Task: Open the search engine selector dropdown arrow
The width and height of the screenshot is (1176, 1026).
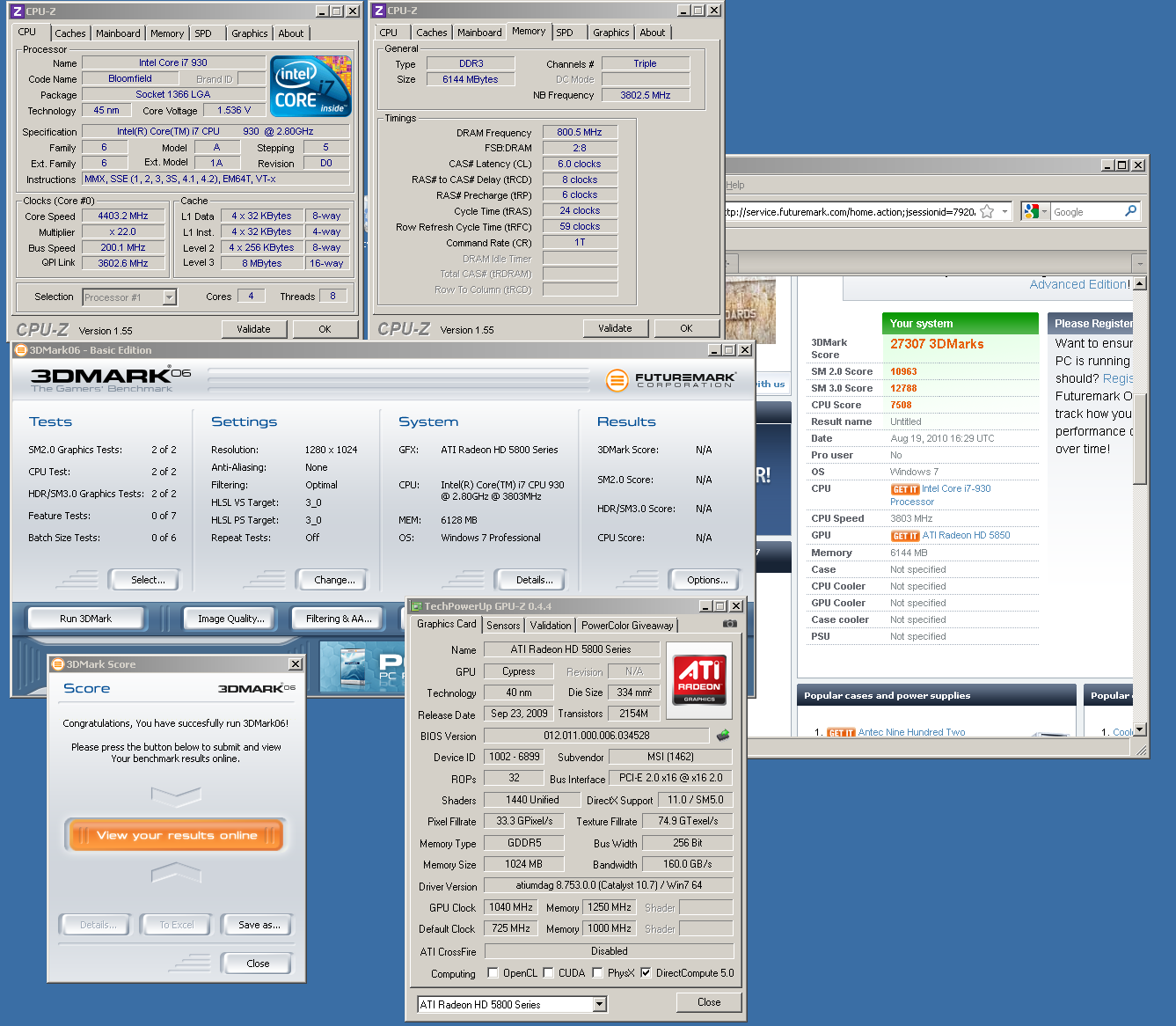Action: (x=1044, y=212)
